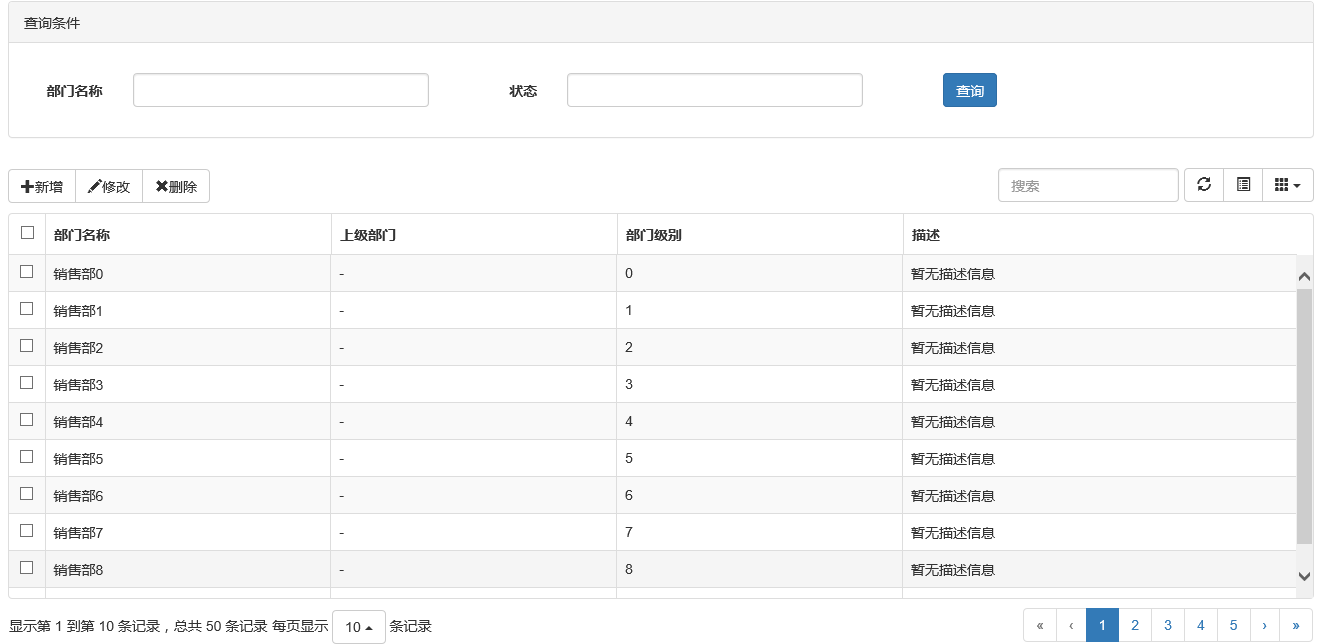
Task: Select page 4 in pagination
Action: [1201, 625]
